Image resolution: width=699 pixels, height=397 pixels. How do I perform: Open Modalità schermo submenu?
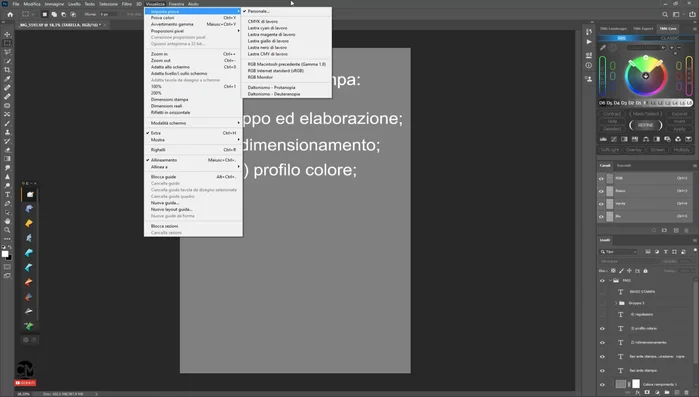point(193,123)
